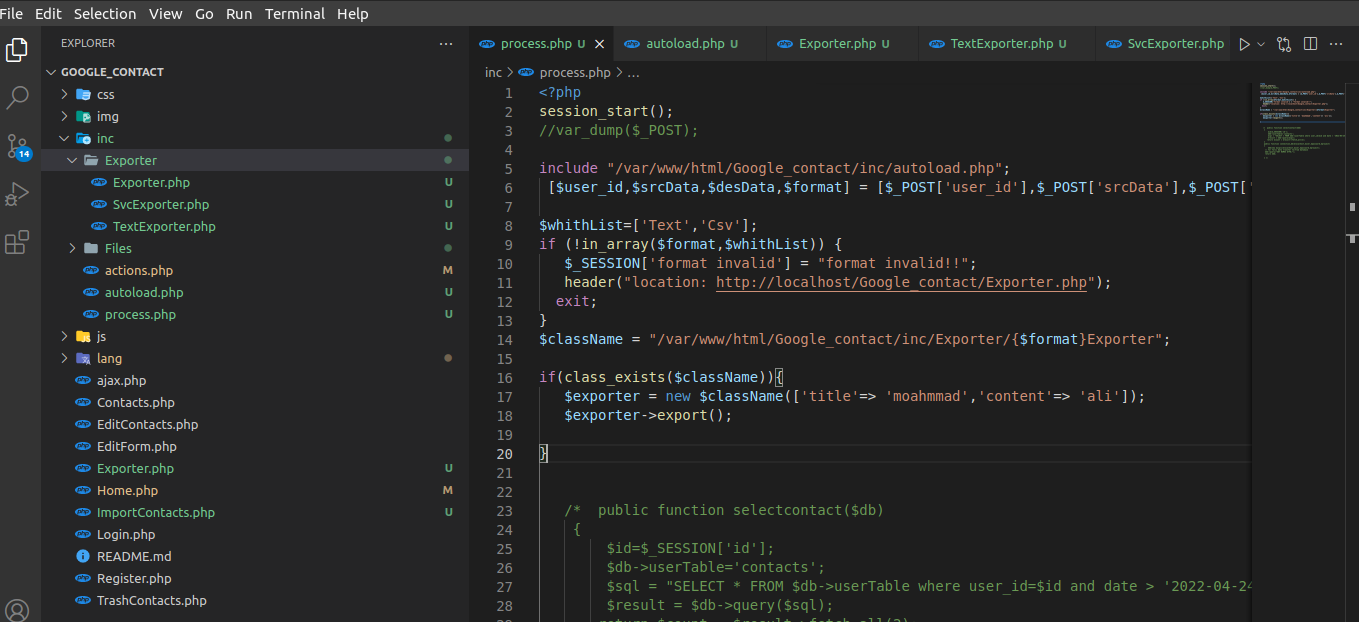Open root-level Exporter.php below EditForm.php
This screenshot has width=1359, height=622.
(x=255, y=468)
